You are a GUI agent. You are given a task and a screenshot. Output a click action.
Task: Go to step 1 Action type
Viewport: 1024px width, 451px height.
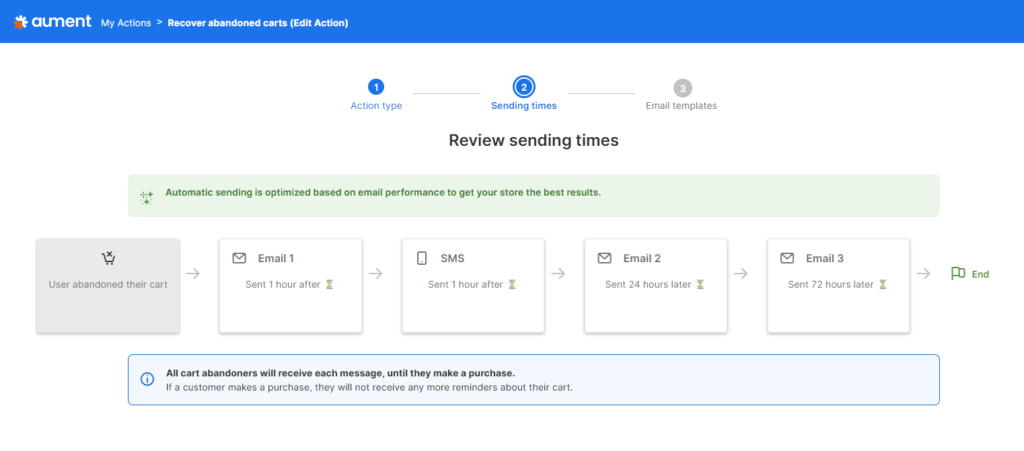click(376, 95)
